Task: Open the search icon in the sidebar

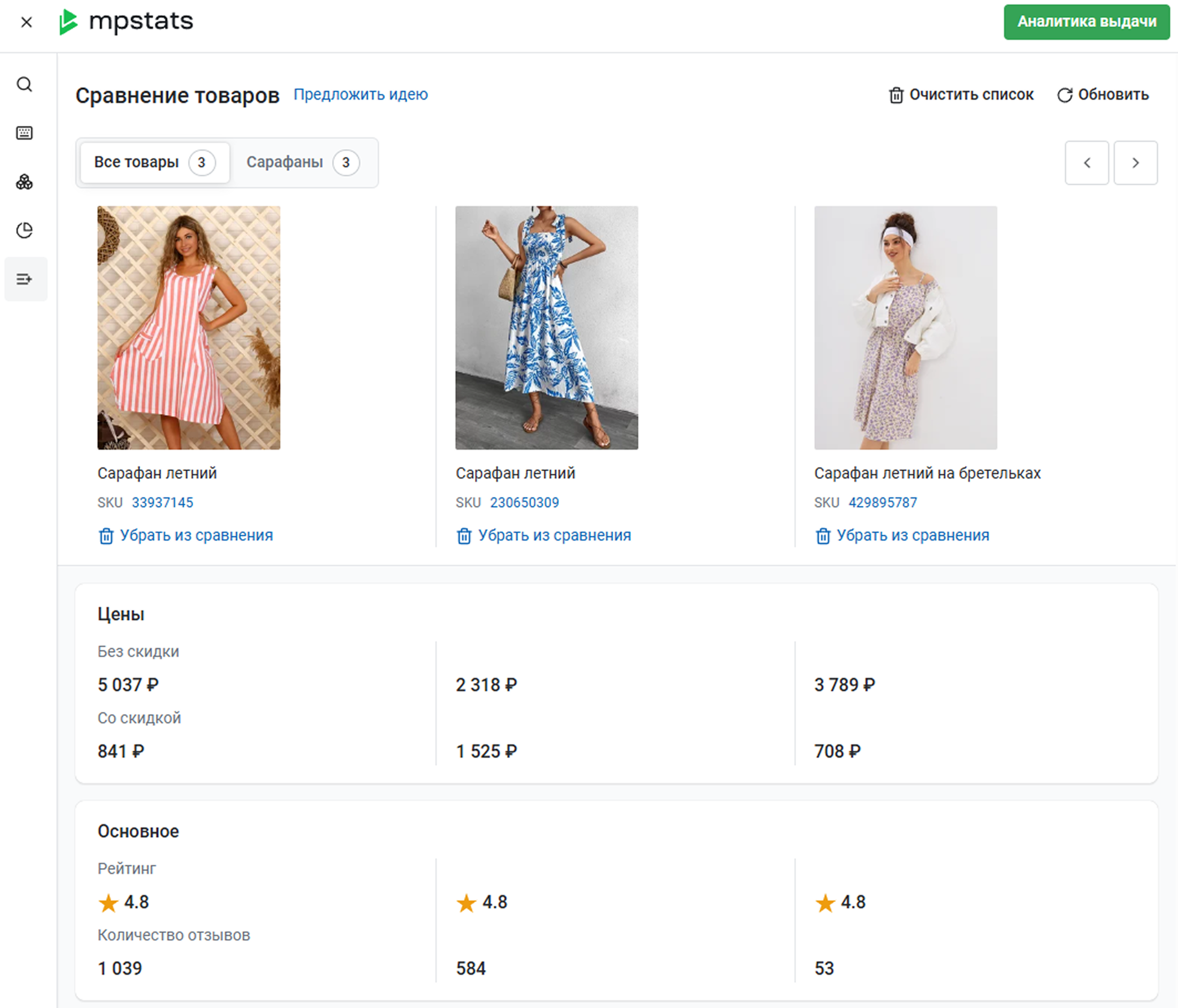Action: point(24,85)
